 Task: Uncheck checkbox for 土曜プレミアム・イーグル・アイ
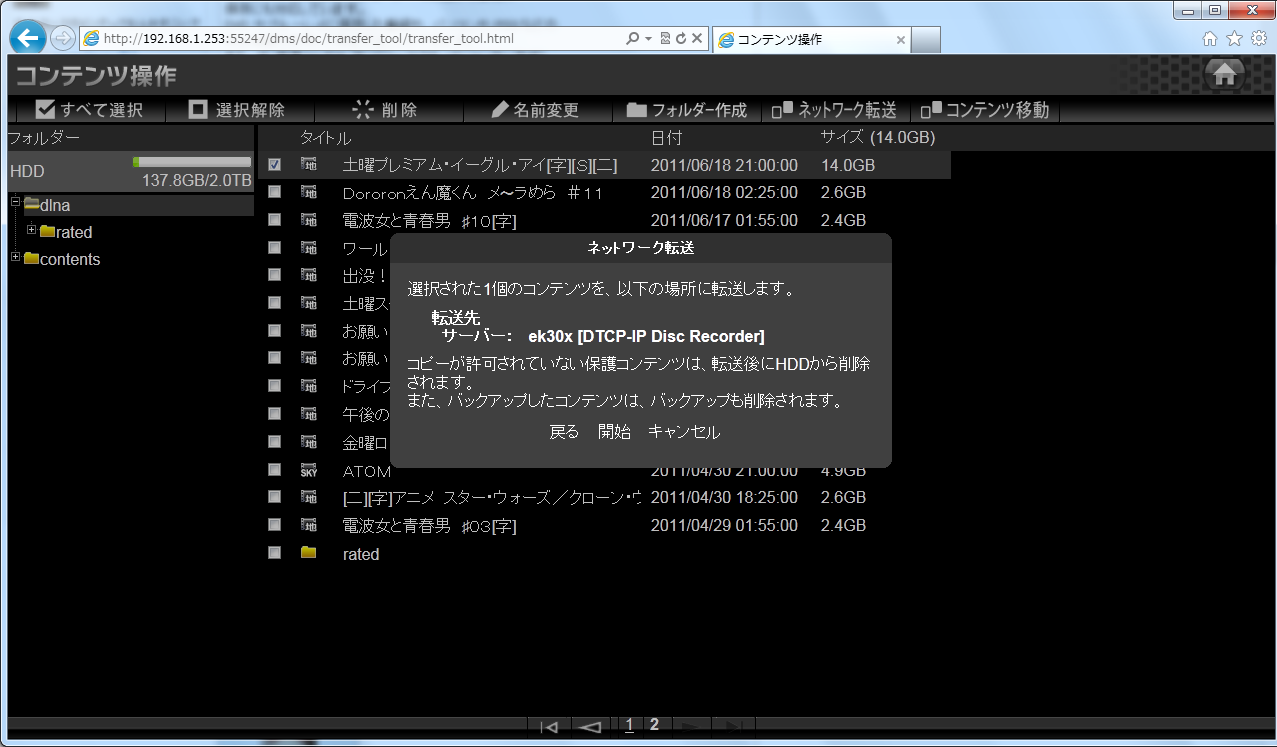point(274,165)
